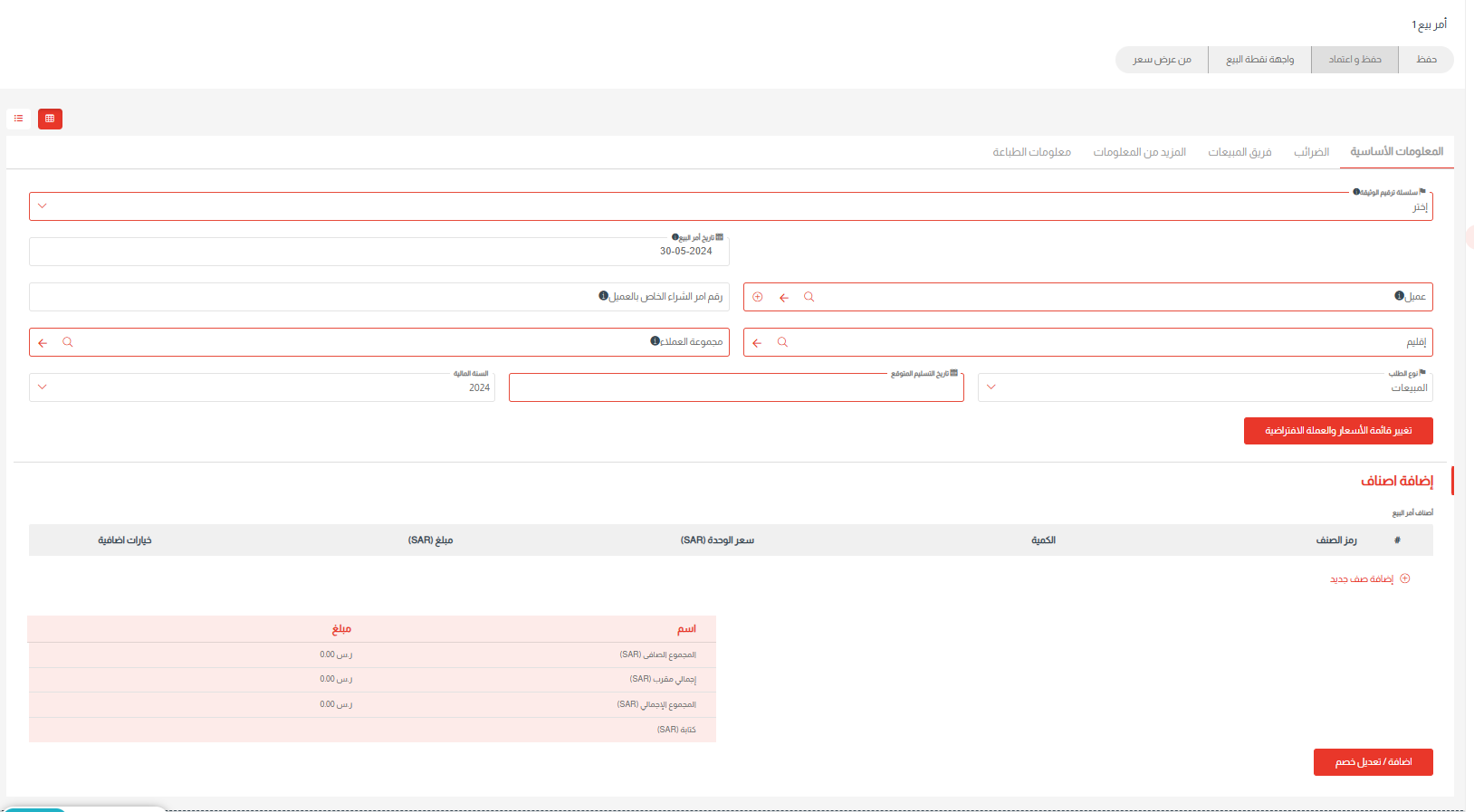
Task: Open the نوع الطلب dropdown showing المبيعات
Action: (x=991, y=387)
